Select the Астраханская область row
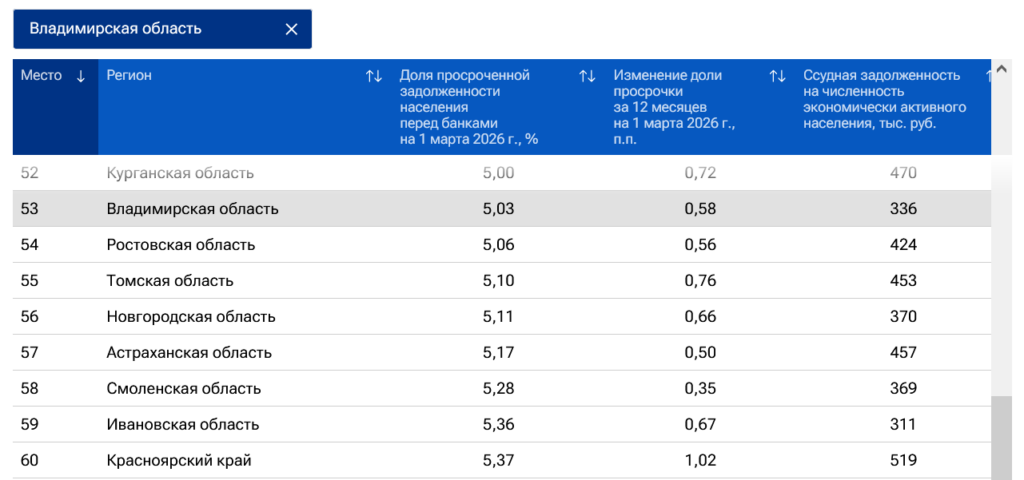 pos(502,353)
